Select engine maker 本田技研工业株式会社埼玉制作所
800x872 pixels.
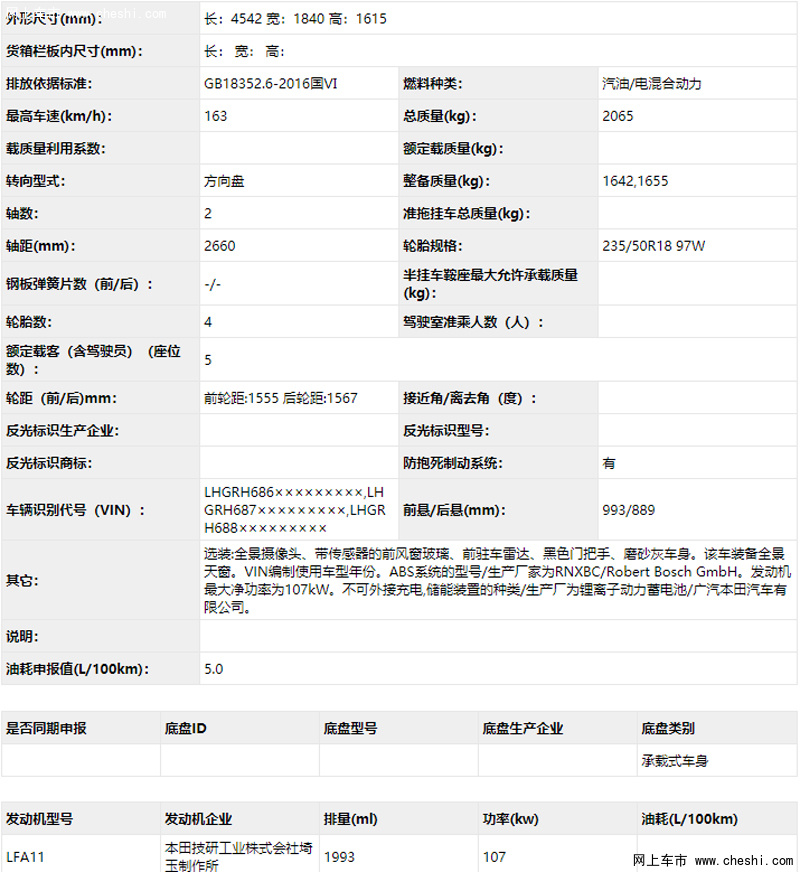pos(238,856)
